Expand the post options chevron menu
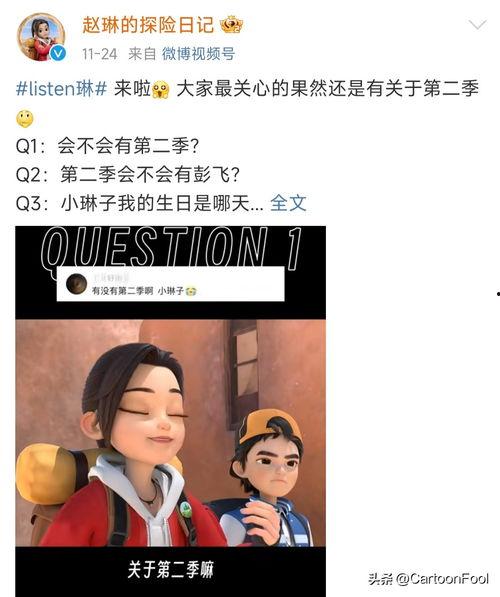Viewport: 500px width, 597px height. click(x=478, y=25)
